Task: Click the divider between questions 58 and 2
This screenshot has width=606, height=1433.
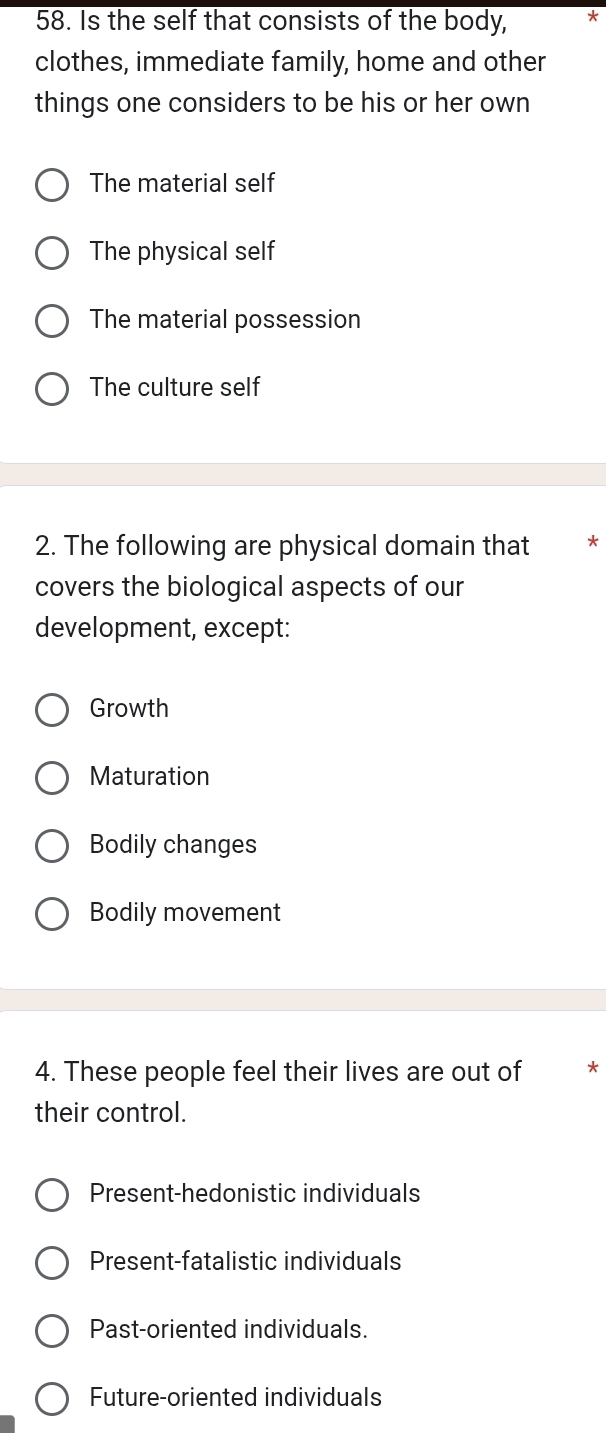Action: tap(303, 474)
